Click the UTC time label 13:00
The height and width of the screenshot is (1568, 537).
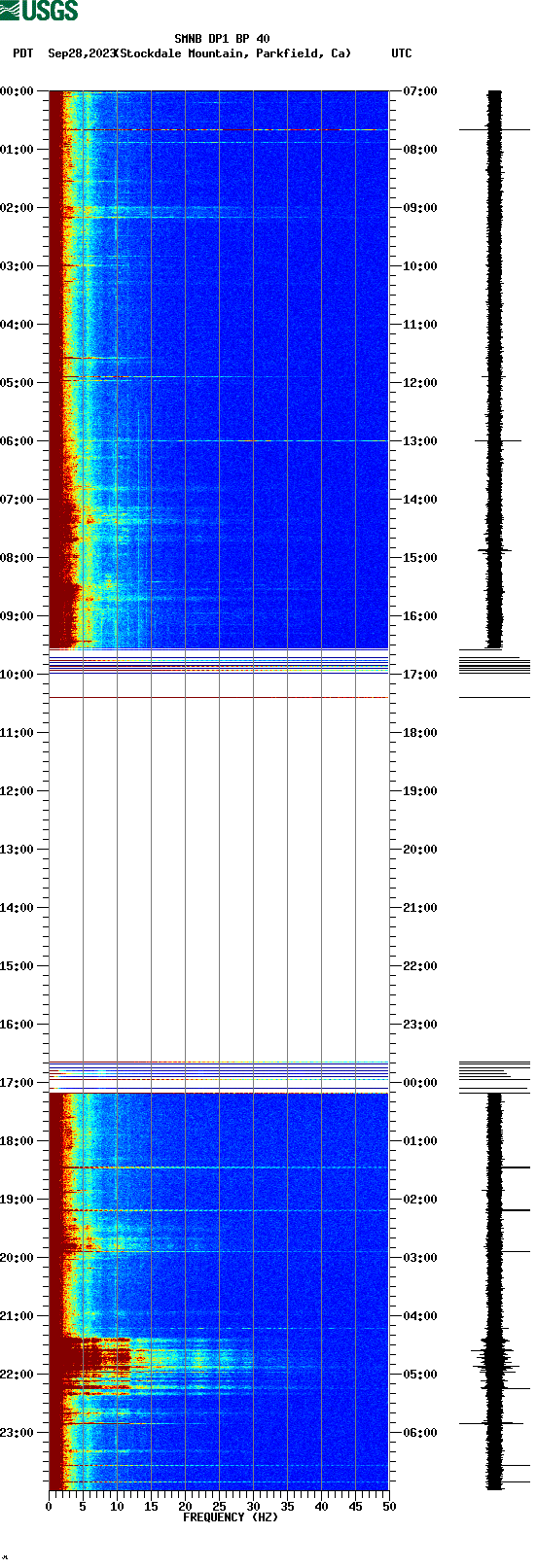419,441
